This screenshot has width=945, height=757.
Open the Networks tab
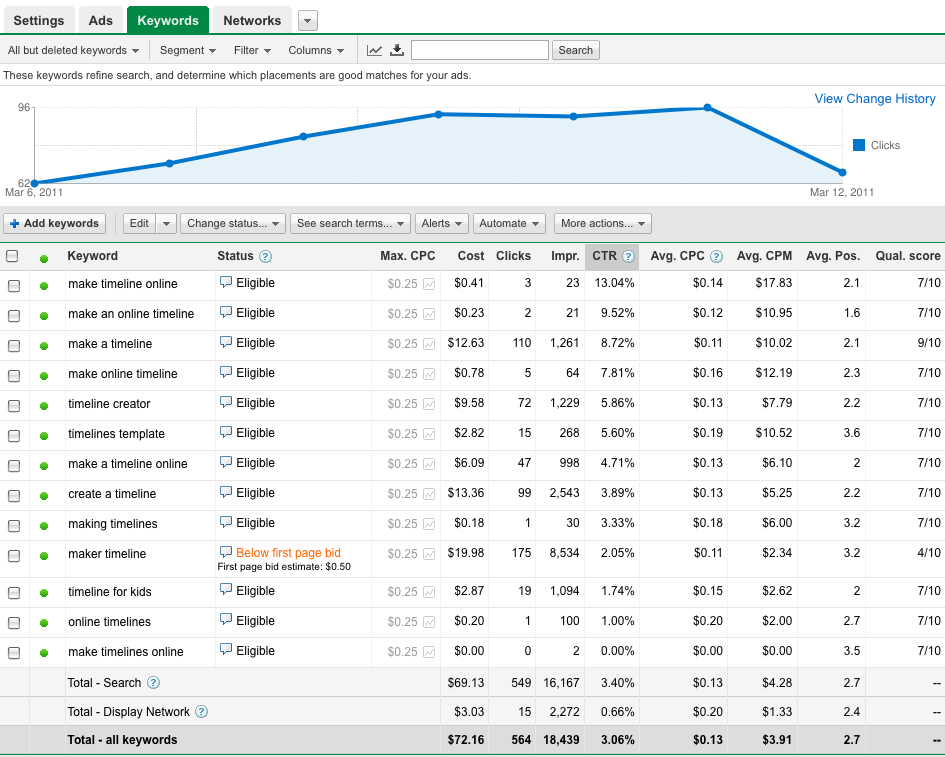coord(252,20)
